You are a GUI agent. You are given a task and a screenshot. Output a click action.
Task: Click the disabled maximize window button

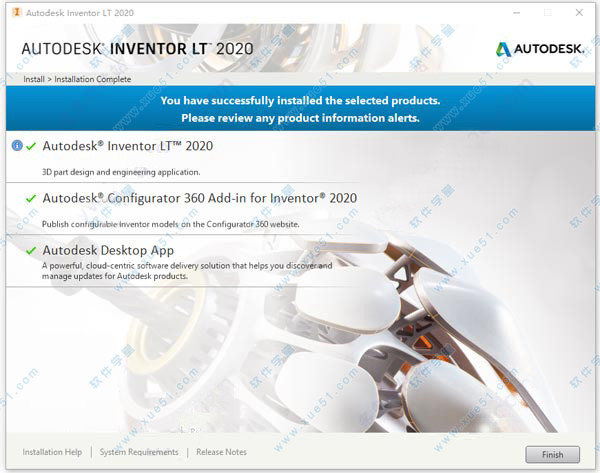548,13
